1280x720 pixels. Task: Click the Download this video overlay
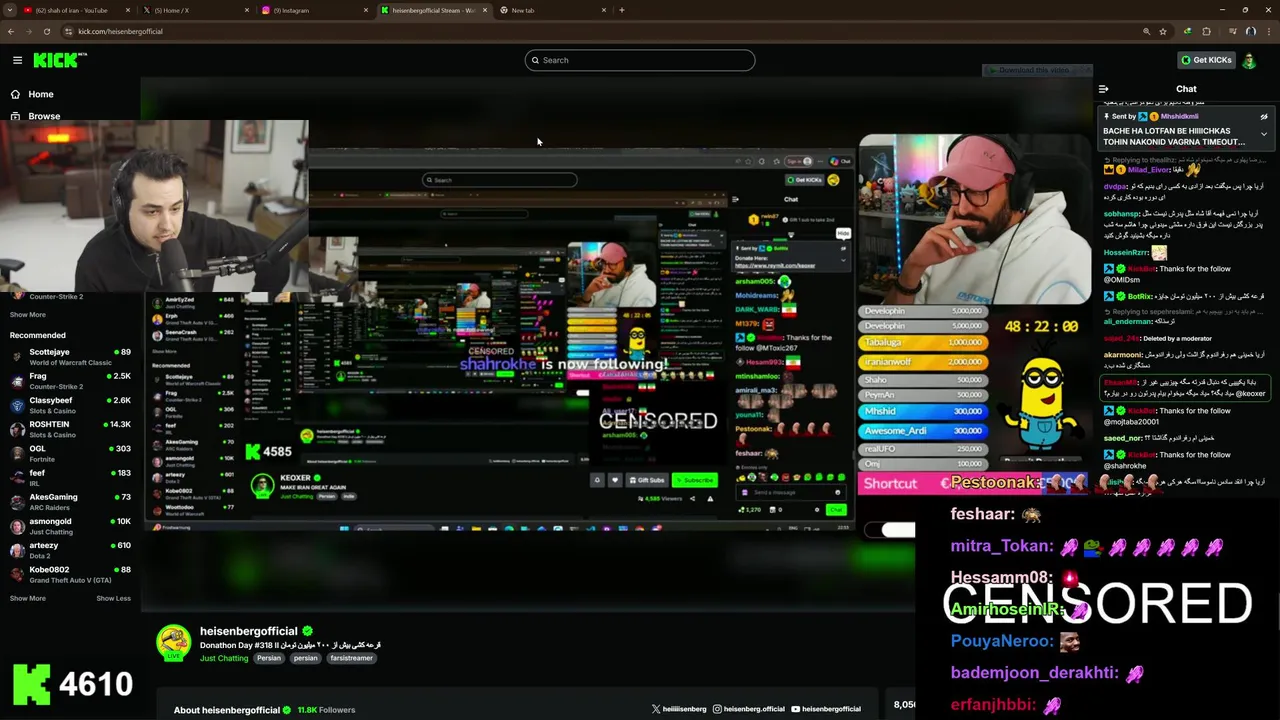1037,70
